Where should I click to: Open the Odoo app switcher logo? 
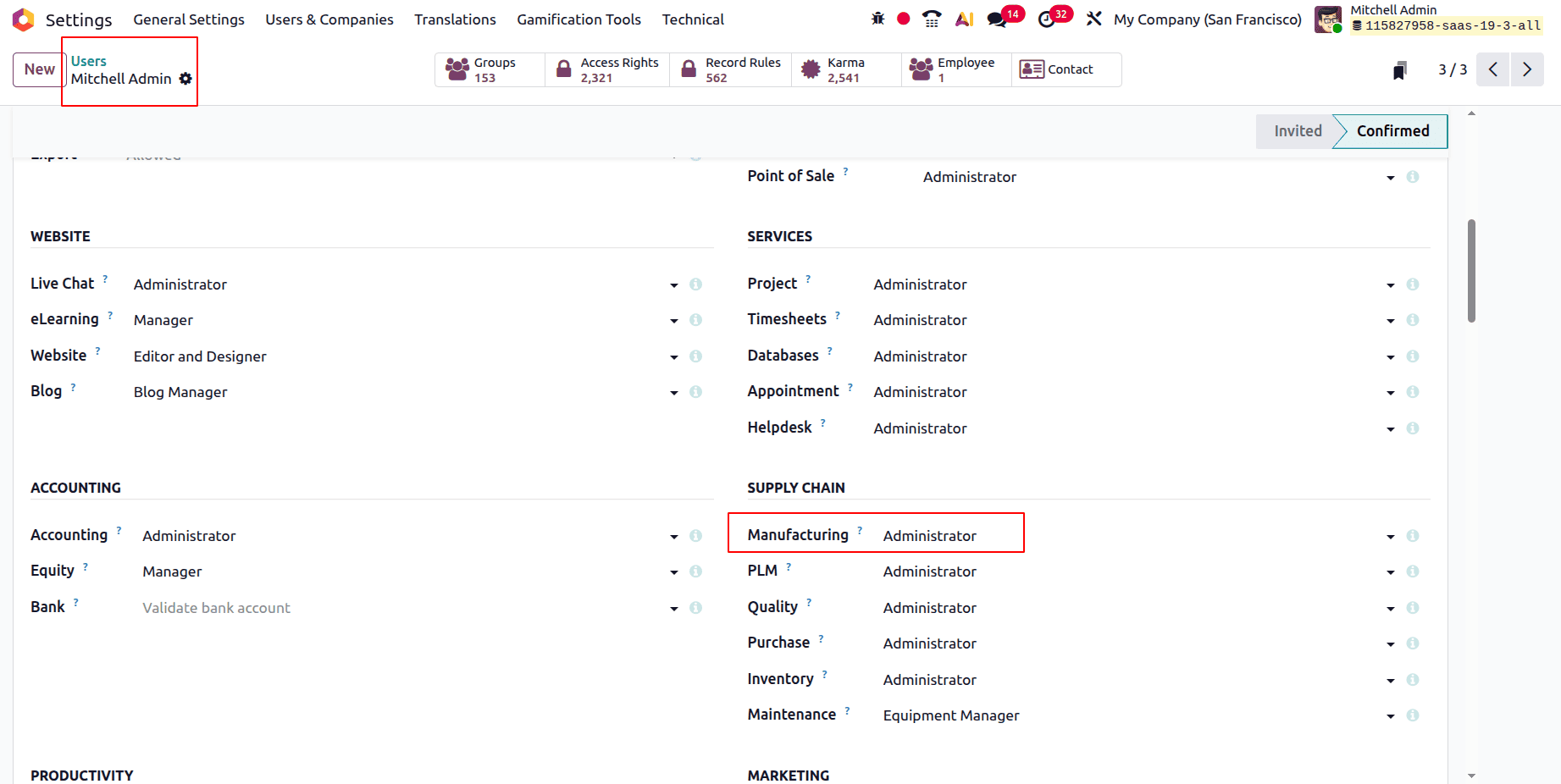point(23,19)
